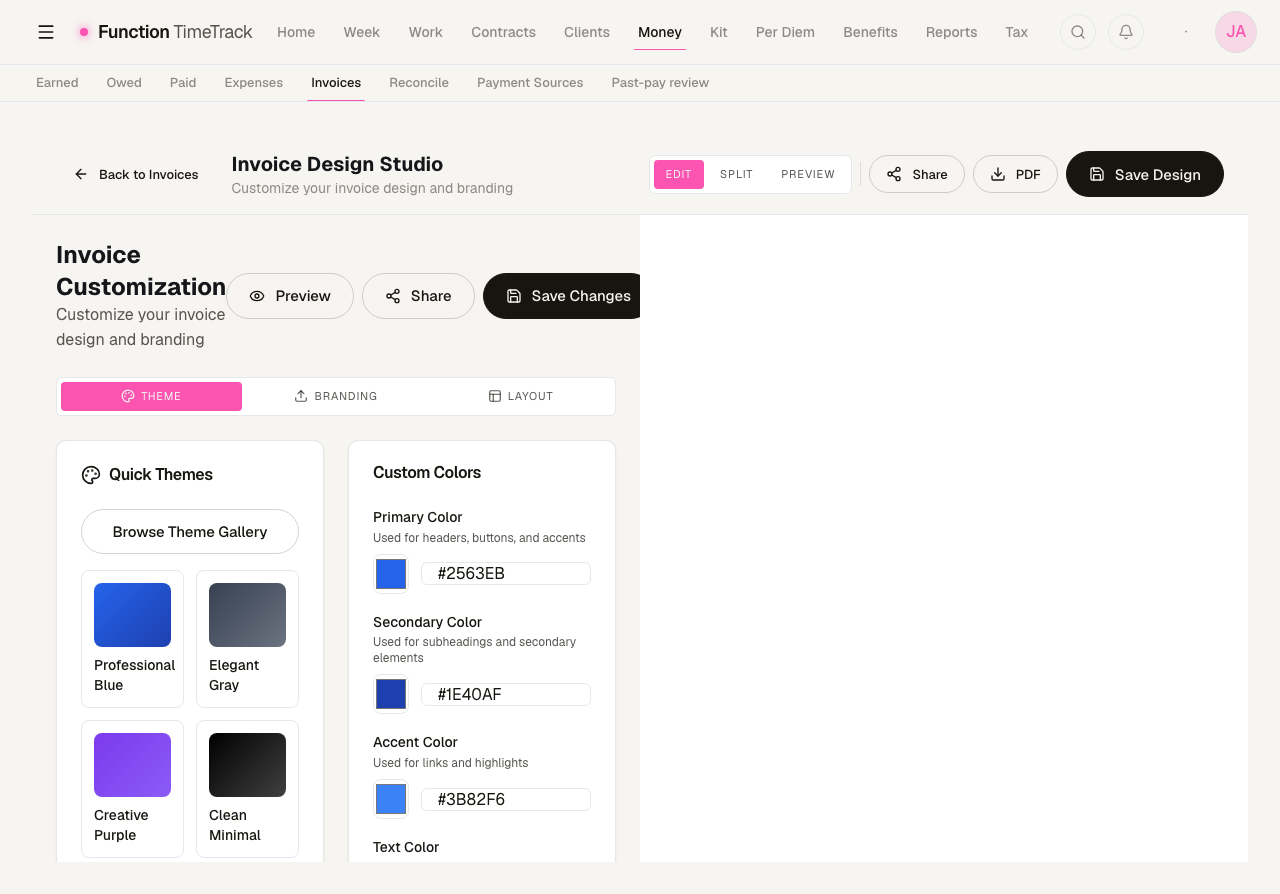This screenshot has height=894, width=1280.
Task: Click the Save Design button
Action: click(1145, 174)
